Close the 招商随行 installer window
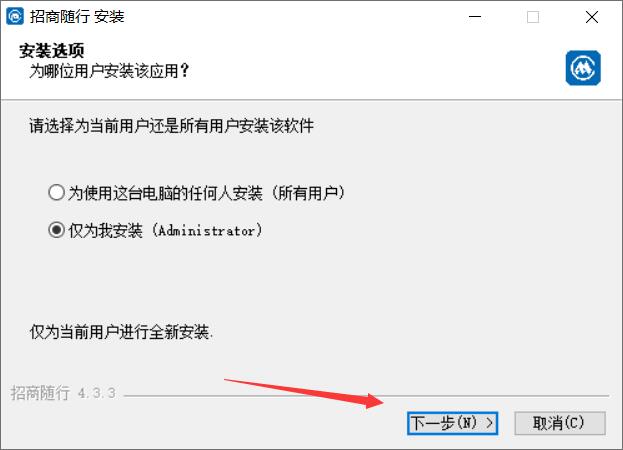Screen dimensions: 623x450 click(592, 17)
